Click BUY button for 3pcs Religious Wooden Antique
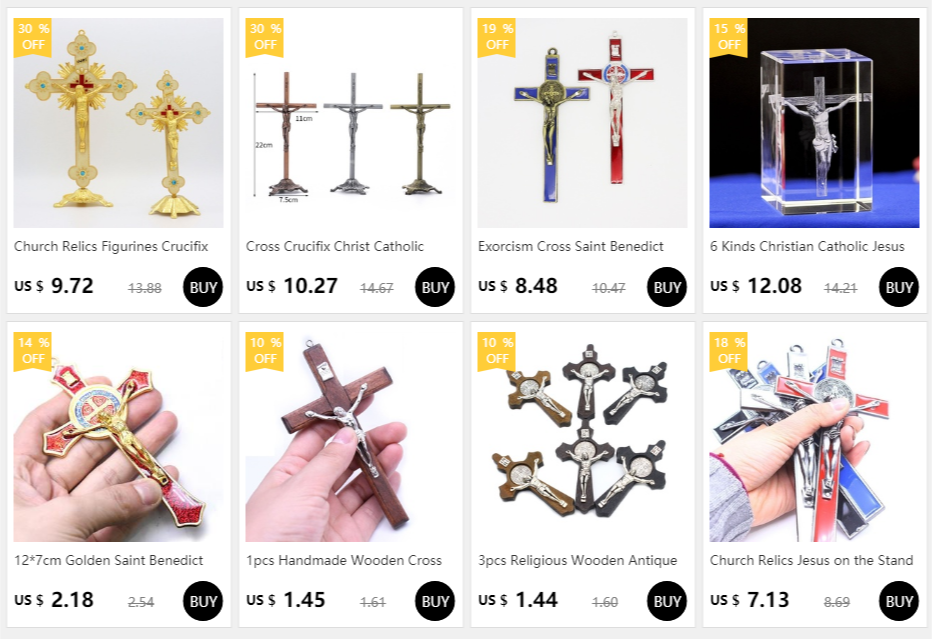This screenshot has height=639, width=932. (666, 601)
